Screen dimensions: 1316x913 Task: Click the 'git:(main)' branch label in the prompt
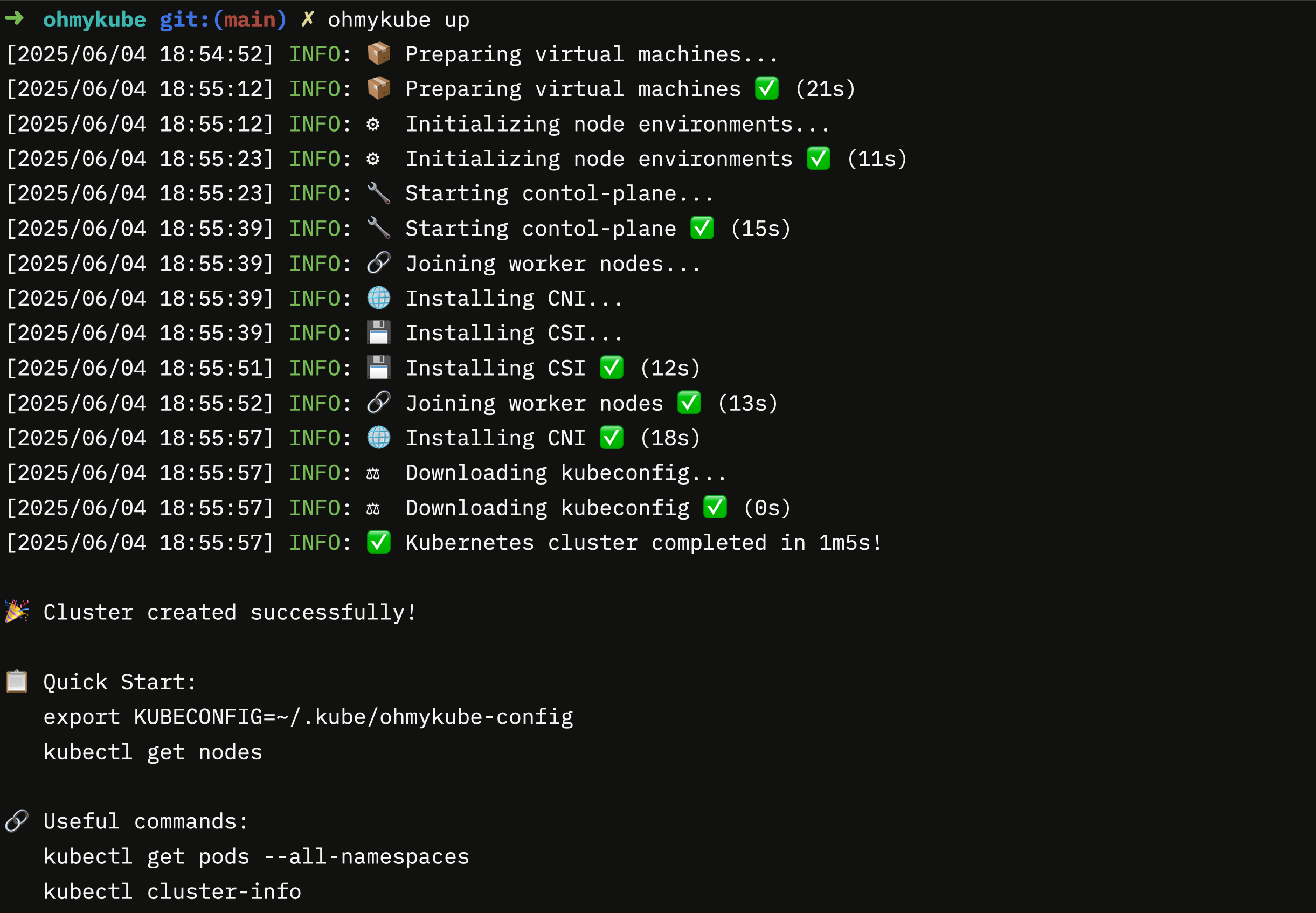[x=223, y=20]
